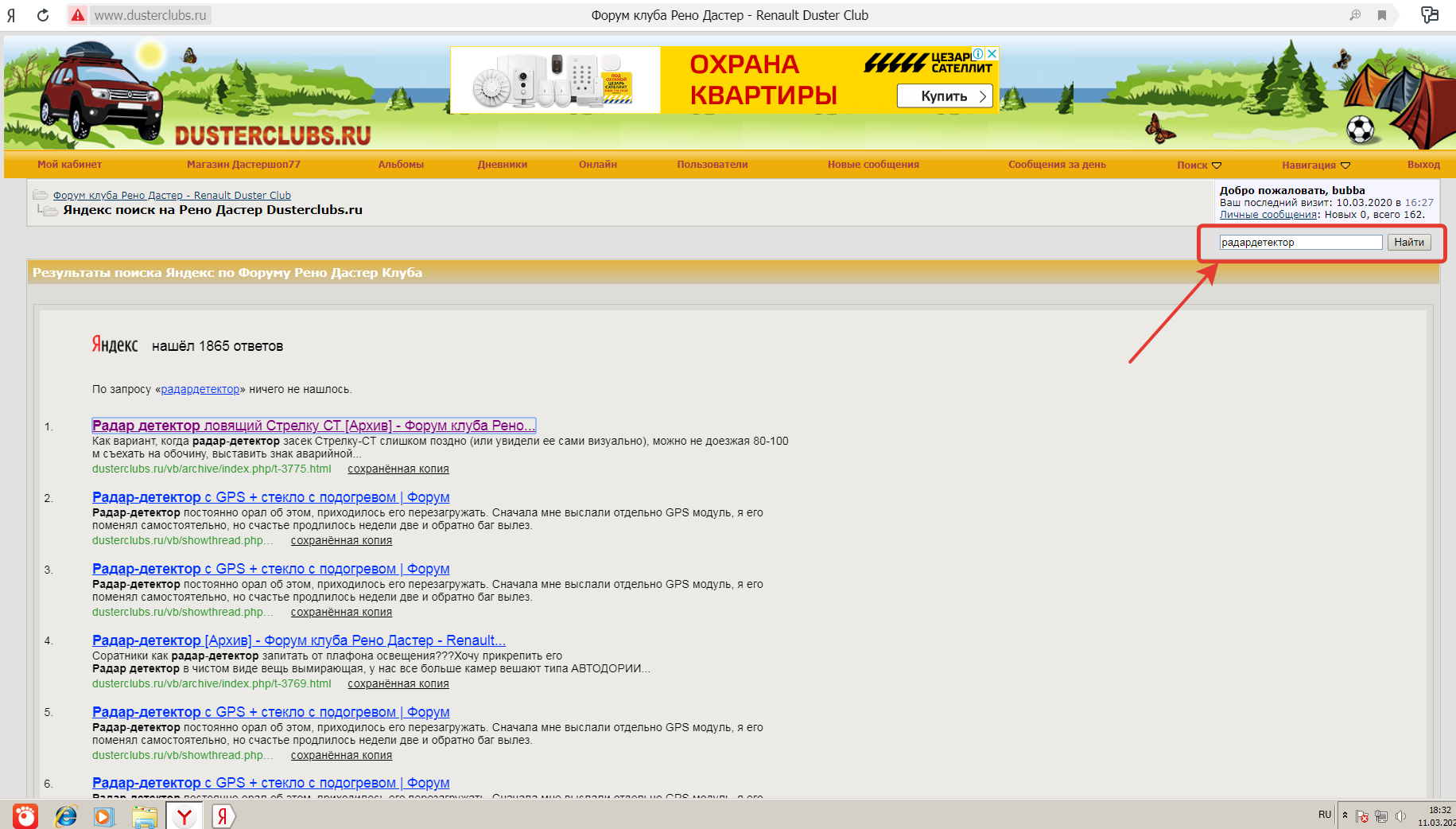Click the forum folder breadcrumb icon

tap(40, 195)
